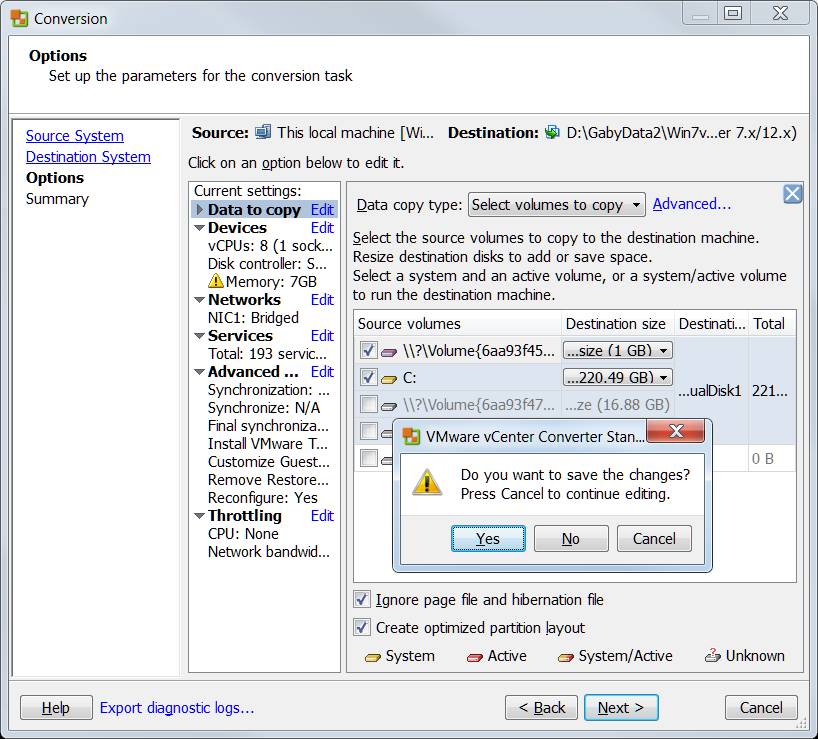Select the Install VMware Tools row
This screenshot has height=739, width=818.
coord(268,444)
